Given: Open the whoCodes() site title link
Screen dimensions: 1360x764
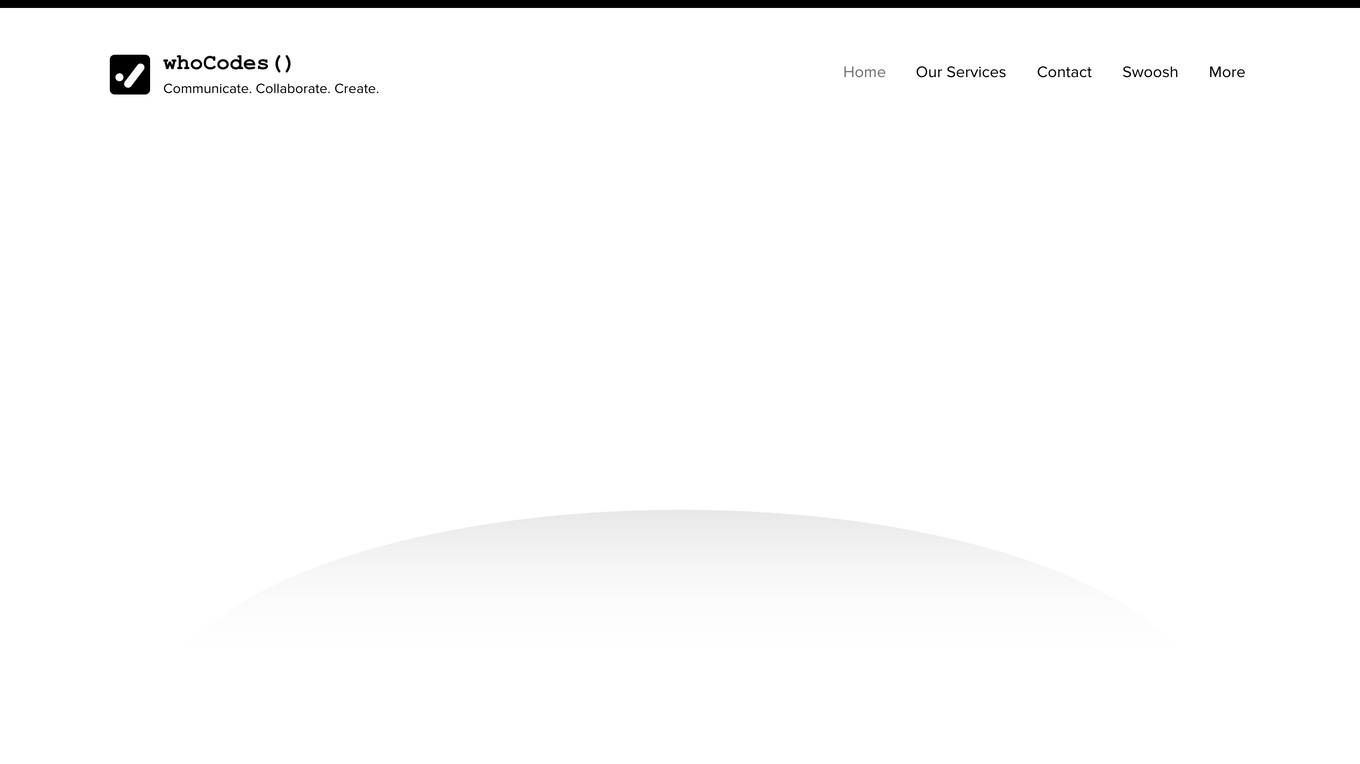Looking at the screenshot, I should pos(228,63).
